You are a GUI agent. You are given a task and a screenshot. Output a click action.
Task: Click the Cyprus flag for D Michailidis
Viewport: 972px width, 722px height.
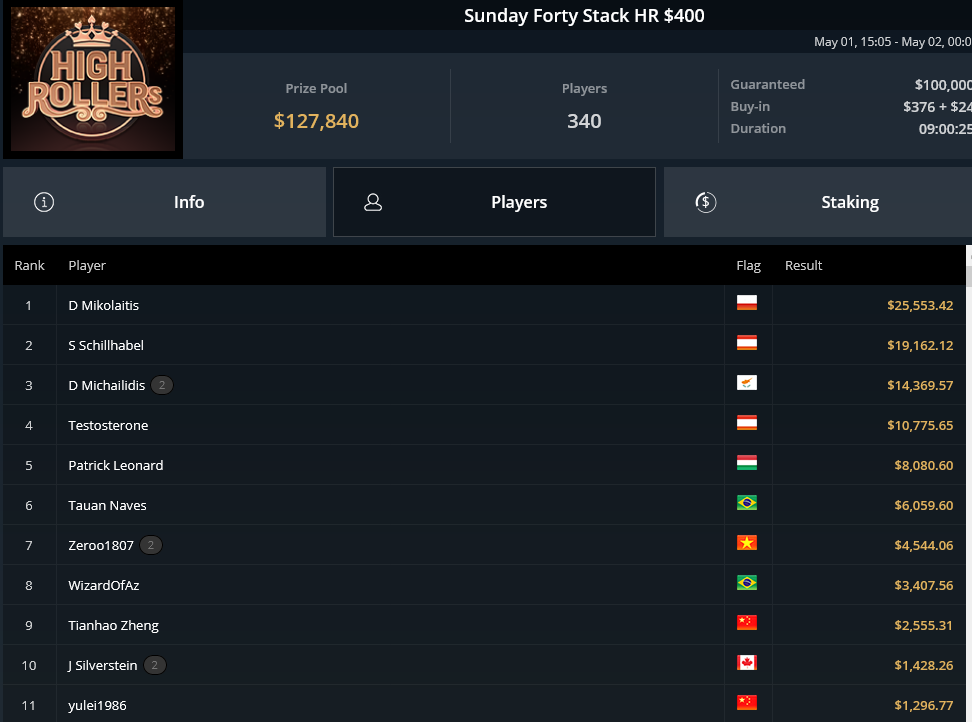click(746, 383)
